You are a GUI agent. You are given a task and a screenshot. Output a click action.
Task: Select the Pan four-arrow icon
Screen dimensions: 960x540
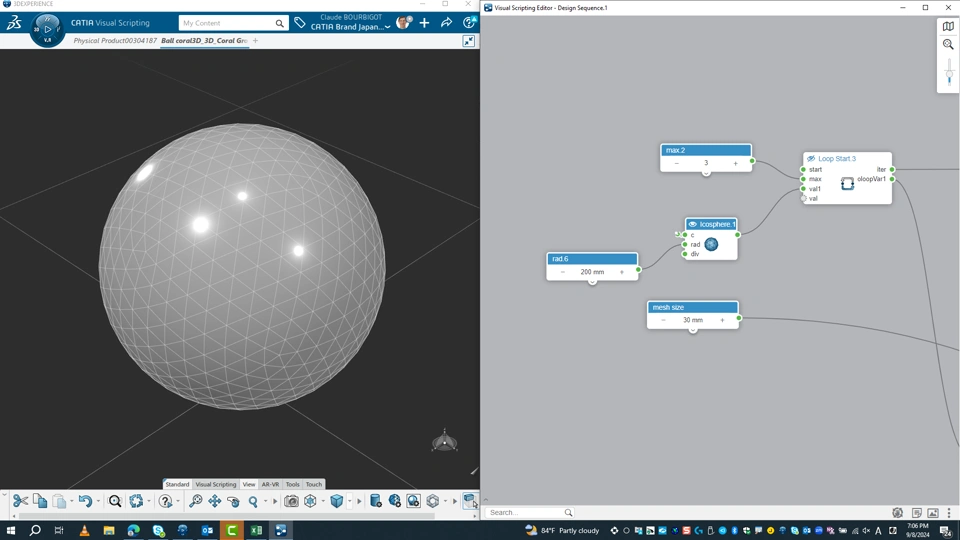[214, 501]
